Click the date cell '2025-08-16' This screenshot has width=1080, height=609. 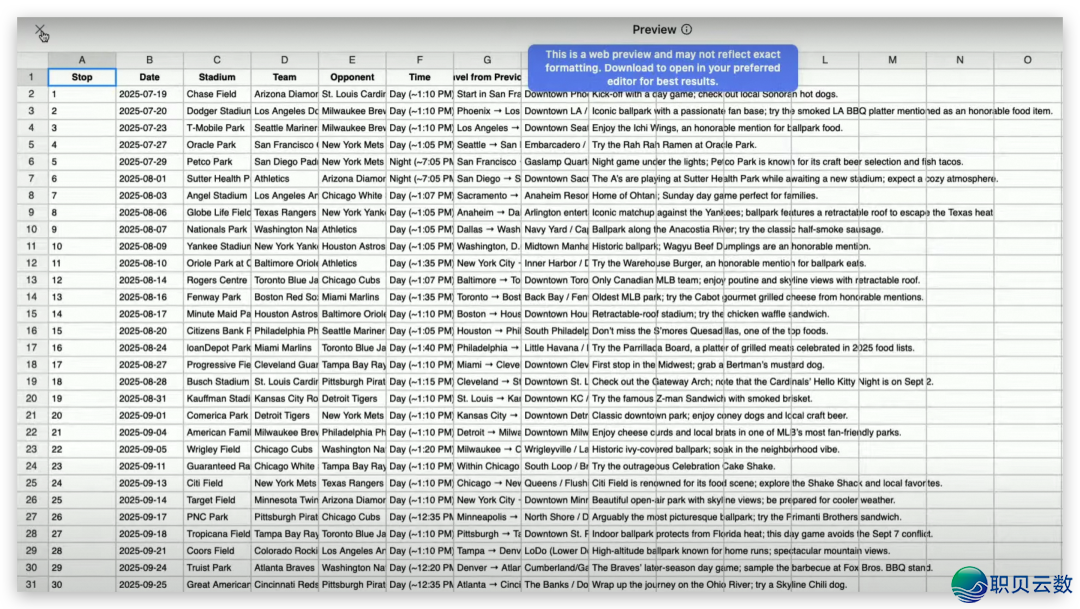[x=149, y=297]
